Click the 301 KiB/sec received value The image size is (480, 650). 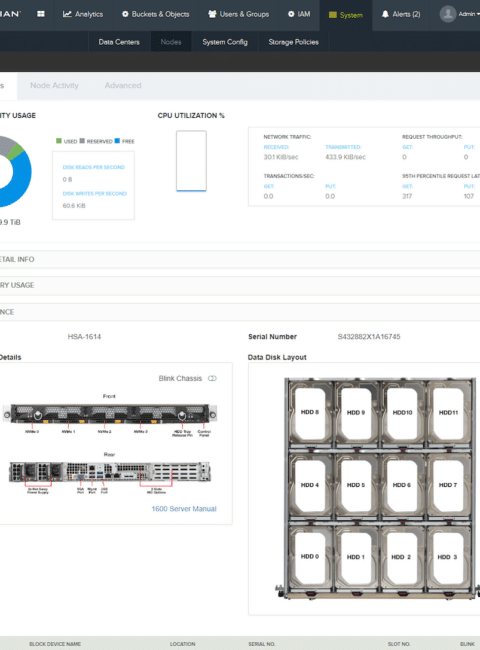(281, 157)
